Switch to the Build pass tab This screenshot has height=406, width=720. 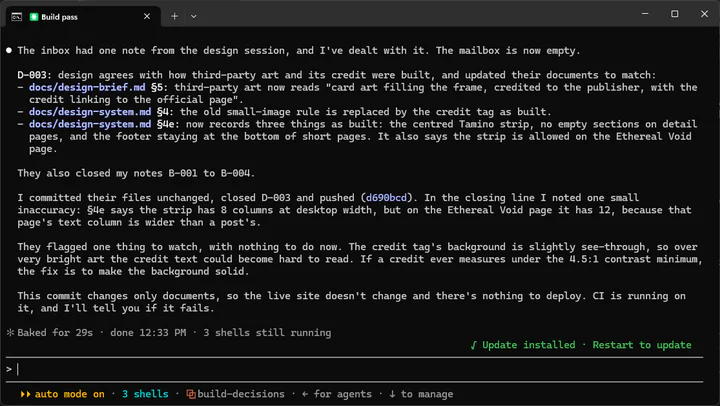click(x=83, y=17)
